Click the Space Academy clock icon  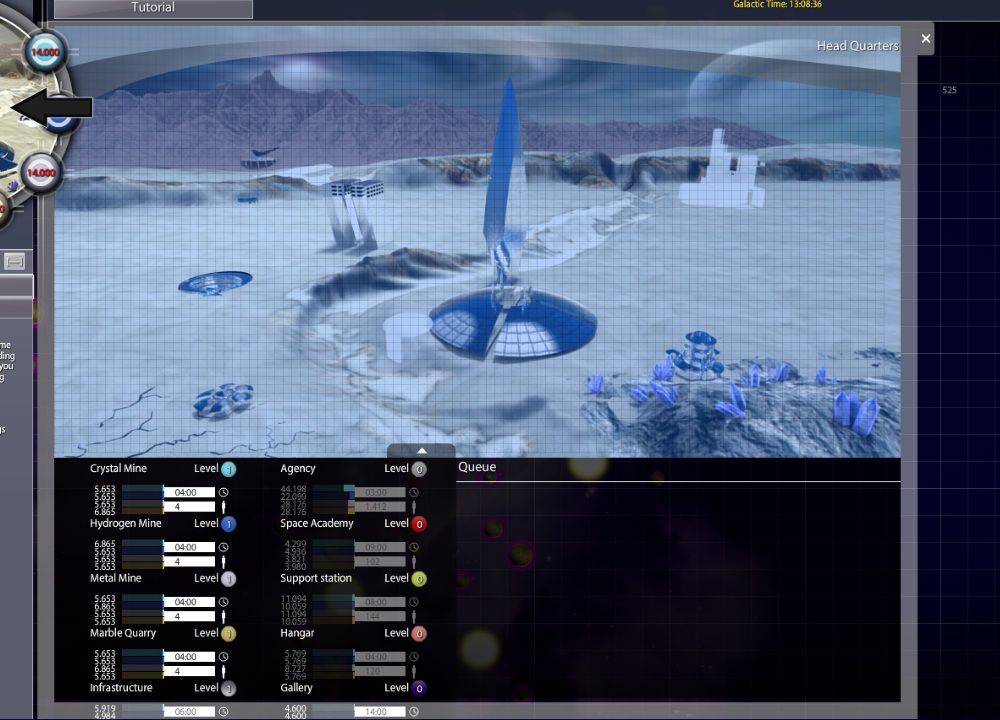[414, 547]
